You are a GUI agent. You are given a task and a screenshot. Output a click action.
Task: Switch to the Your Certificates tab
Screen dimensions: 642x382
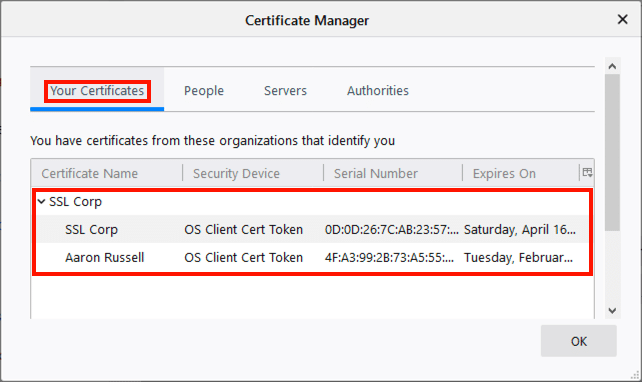(97, 90)
